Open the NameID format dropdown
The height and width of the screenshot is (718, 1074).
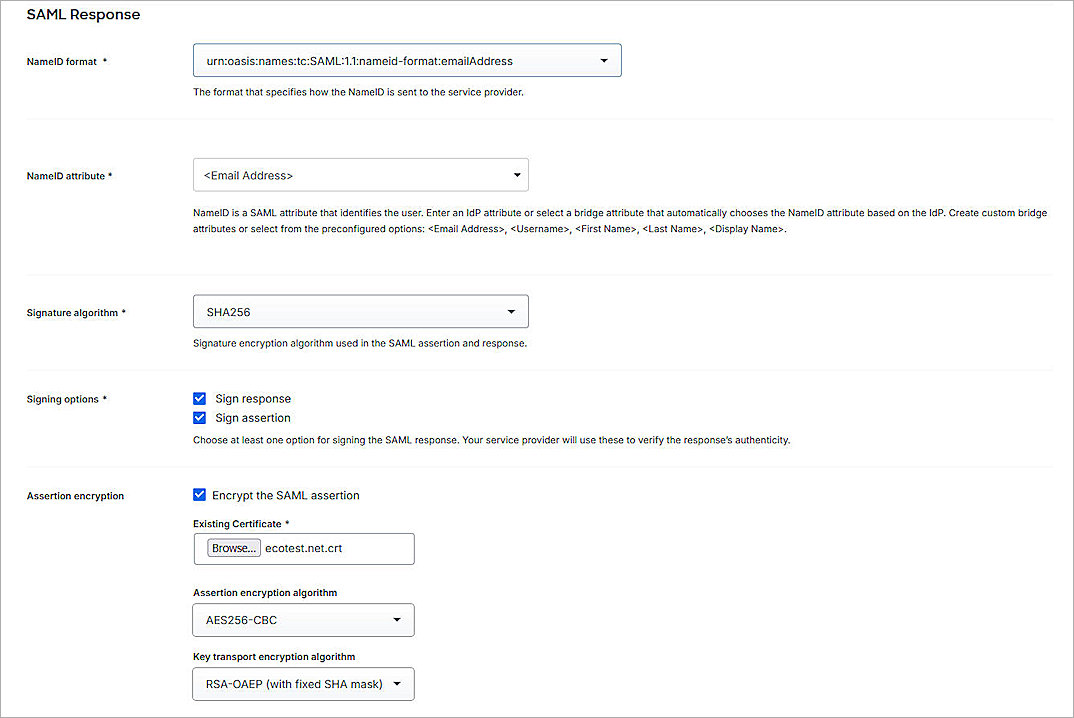click(x=406, y=61)
